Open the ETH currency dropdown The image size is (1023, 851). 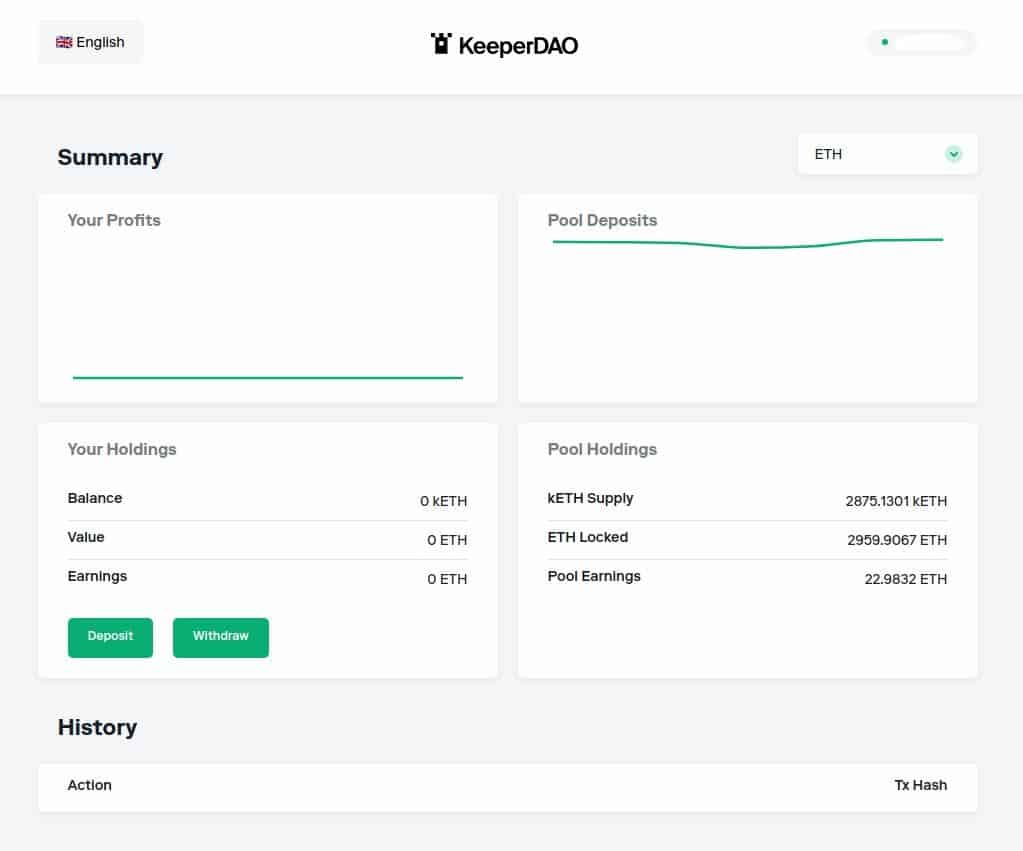point(886,154)
